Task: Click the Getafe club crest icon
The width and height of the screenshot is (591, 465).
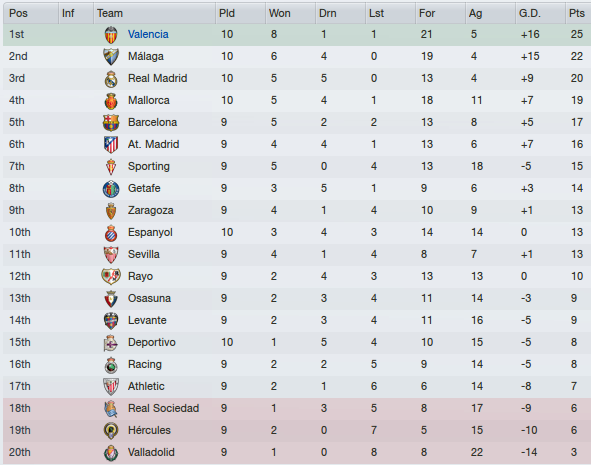Action: 111,189
